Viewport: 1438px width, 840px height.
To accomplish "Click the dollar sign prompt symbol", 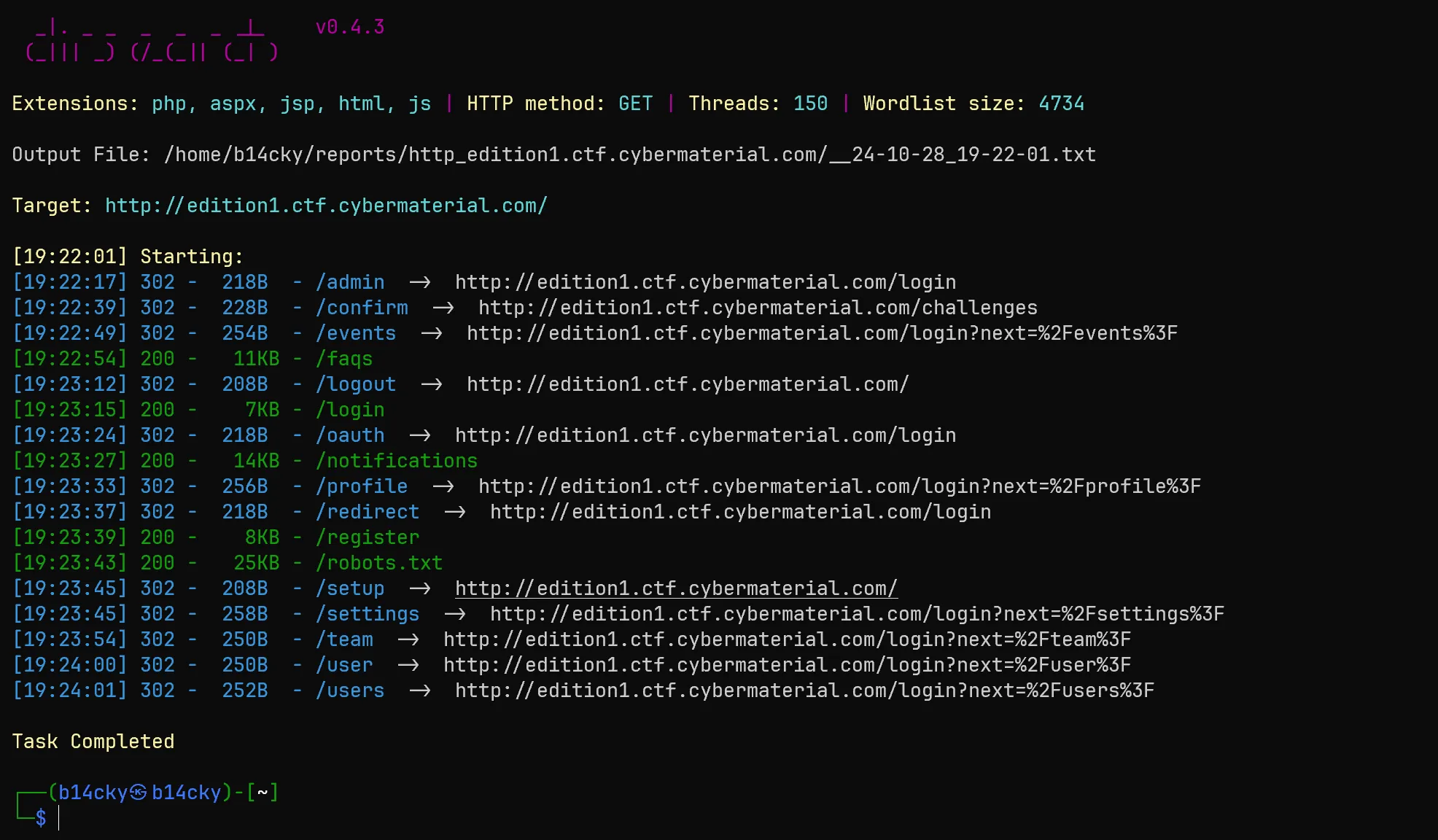I will tap(41, 818).
